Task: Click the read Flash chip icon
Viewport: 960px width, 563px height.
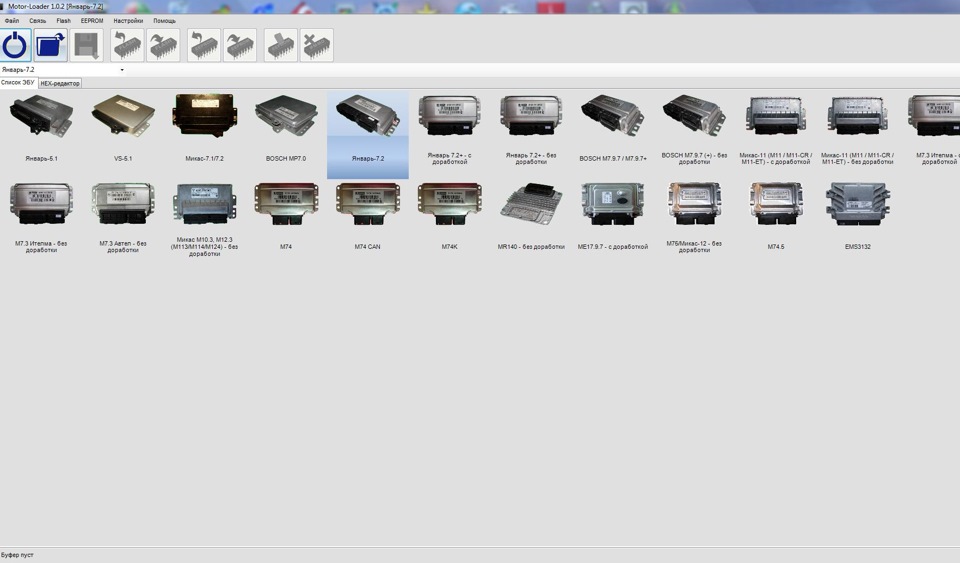Action: [x=127, y=45]
